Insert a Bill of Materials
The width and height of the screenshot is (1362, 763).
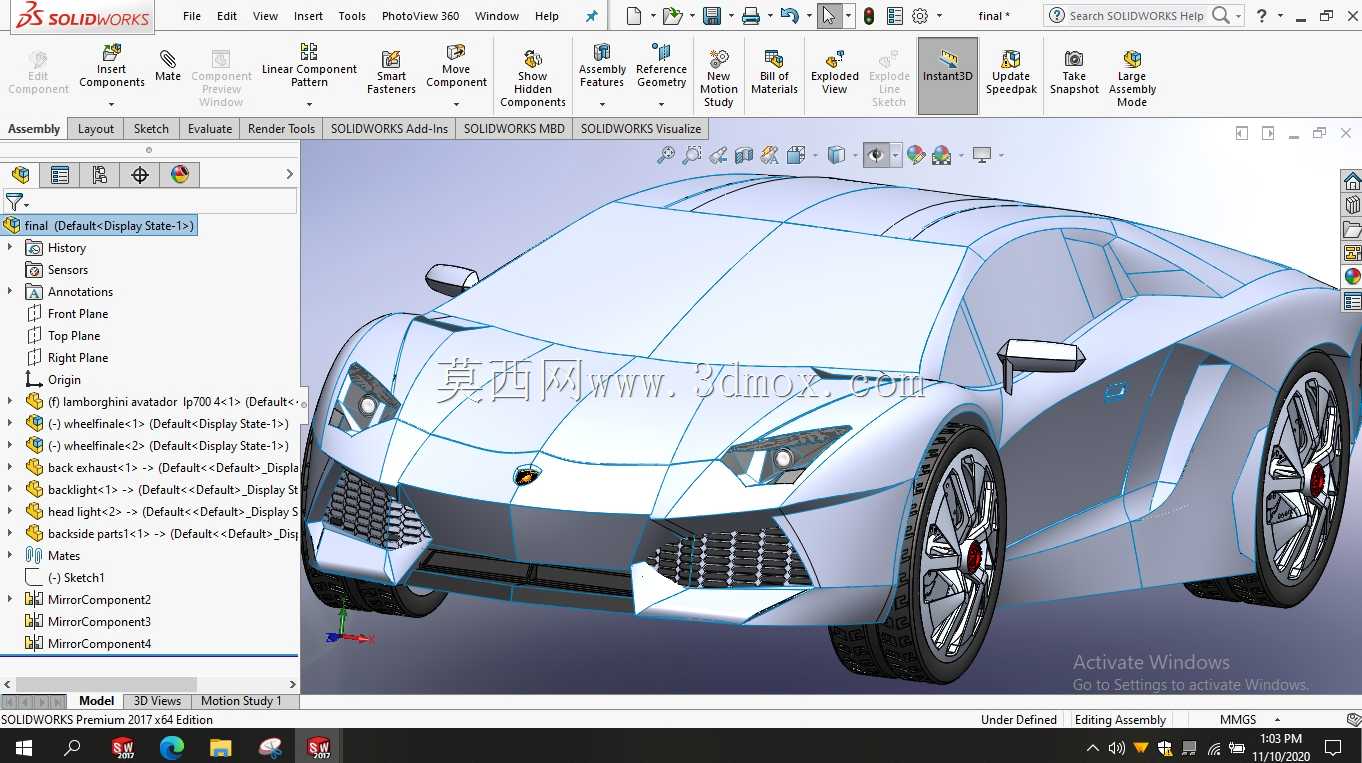[x=774, y=72]
